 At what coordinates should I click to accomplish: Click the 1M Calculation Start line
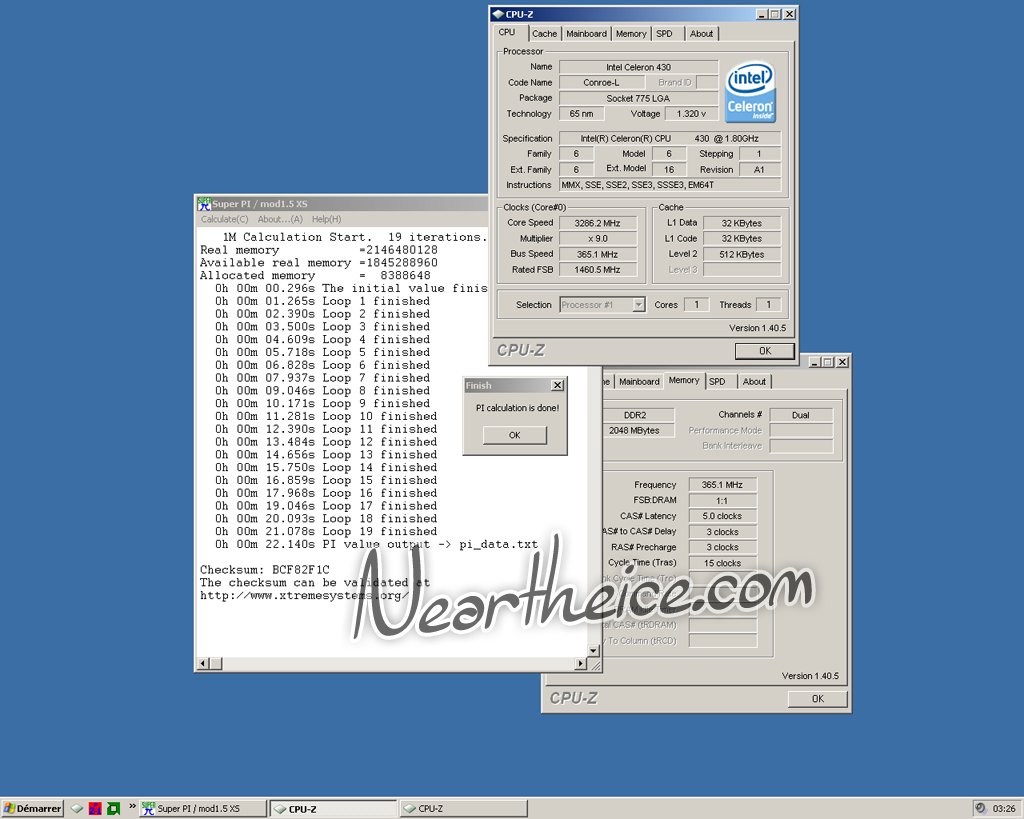tap(355, 237)
